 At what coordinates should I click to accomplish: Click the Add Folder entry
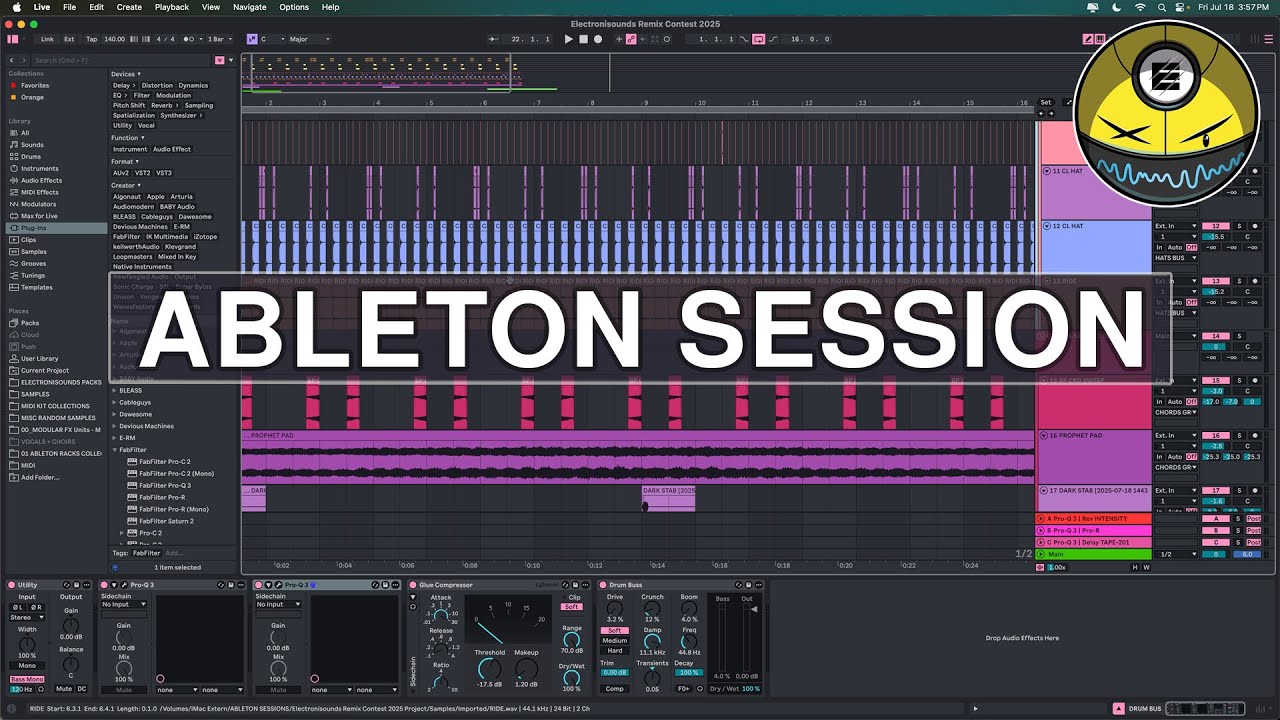coord(40,477)
